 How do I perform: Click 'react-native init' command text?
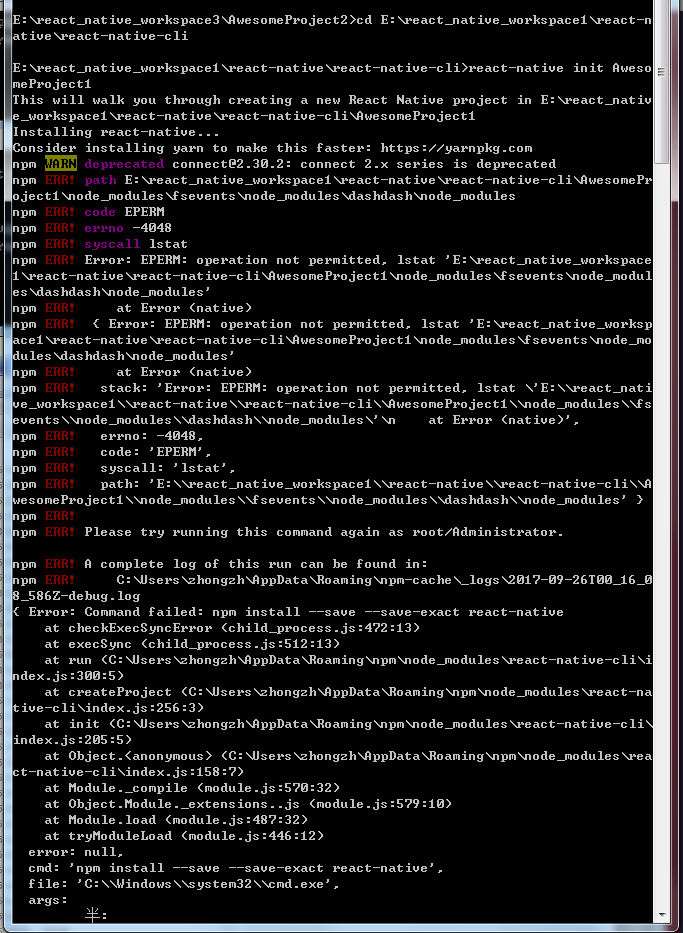[x=536, y=68]
